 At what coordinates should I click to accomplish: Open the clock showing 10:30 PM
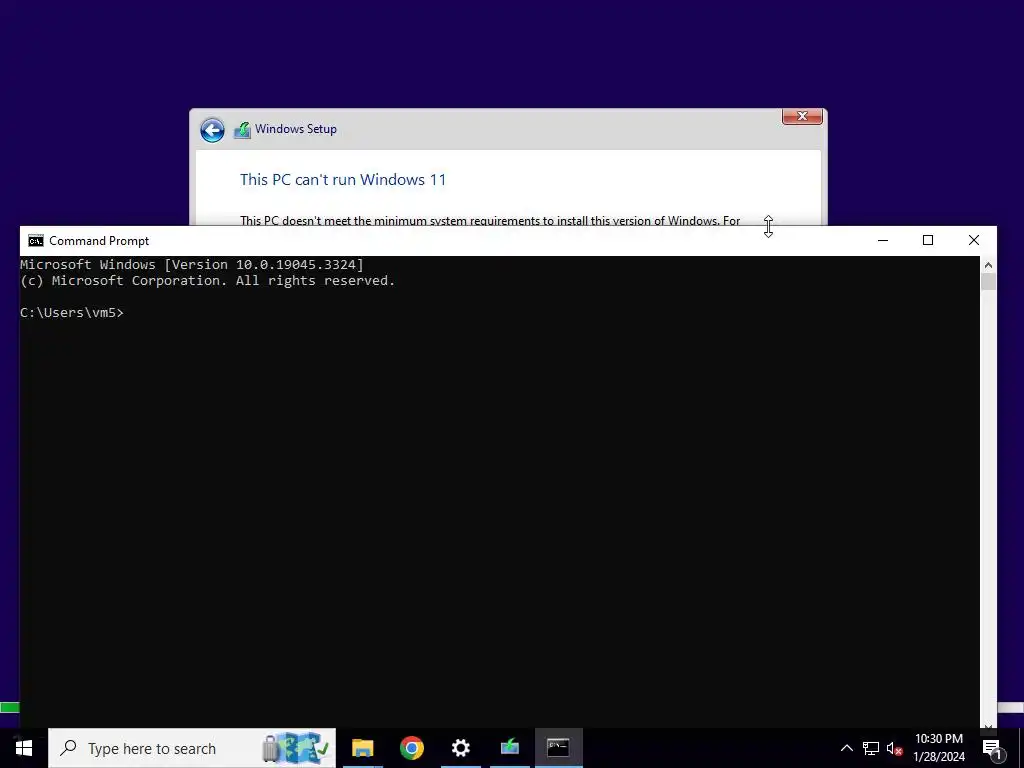(x=938, y=748)
